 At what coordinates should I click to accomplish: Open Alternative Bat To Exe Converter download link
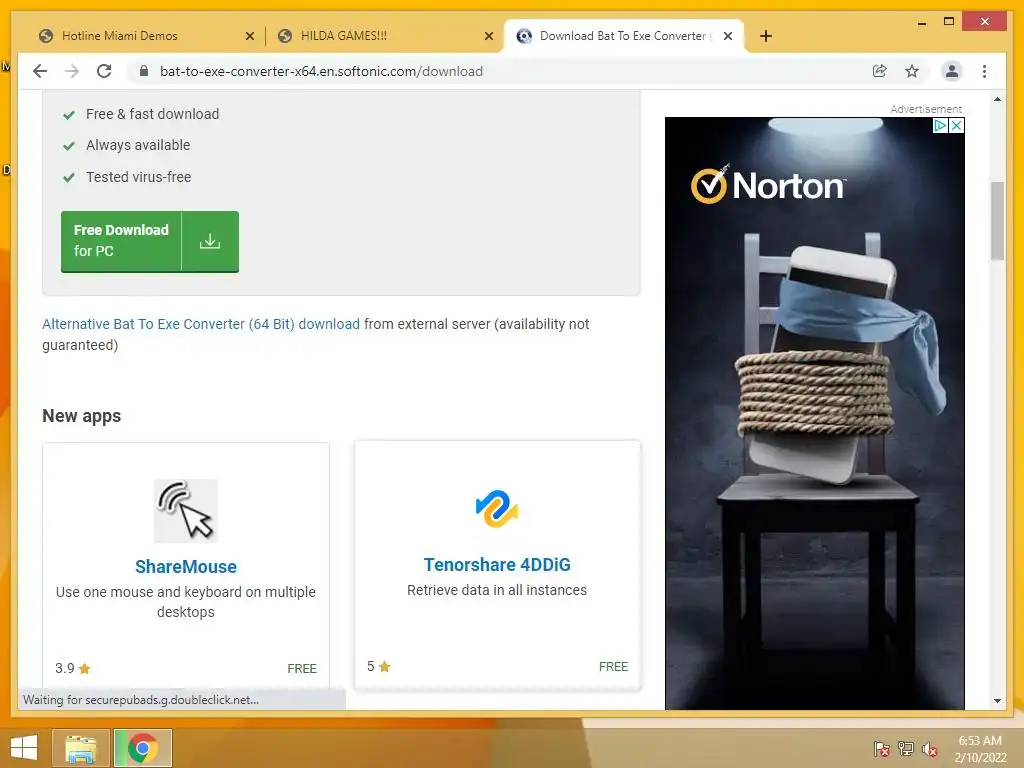coord(200,324)
